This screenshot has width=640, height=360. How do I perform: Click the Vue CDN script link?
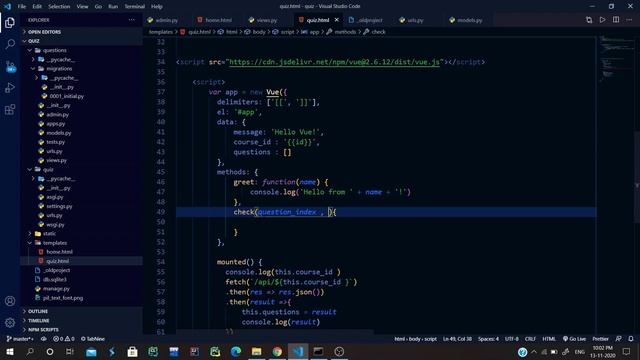click(334, 62)
